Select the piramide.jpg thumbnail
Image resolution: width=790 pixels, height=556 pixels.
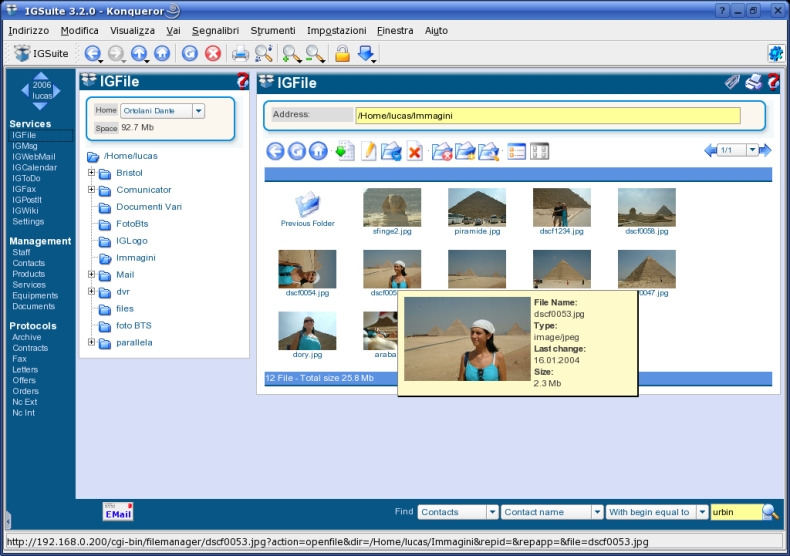[477, 207]
